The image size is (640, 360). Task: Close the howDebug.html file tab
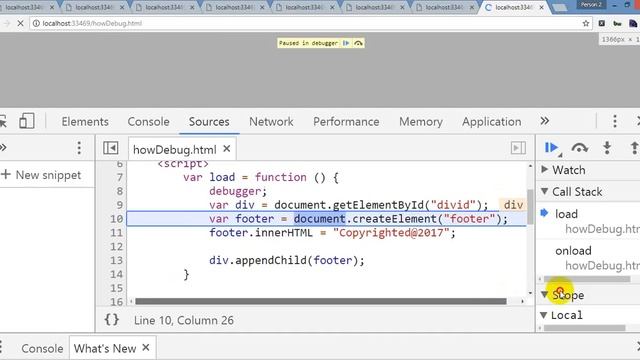click(227, 149)
